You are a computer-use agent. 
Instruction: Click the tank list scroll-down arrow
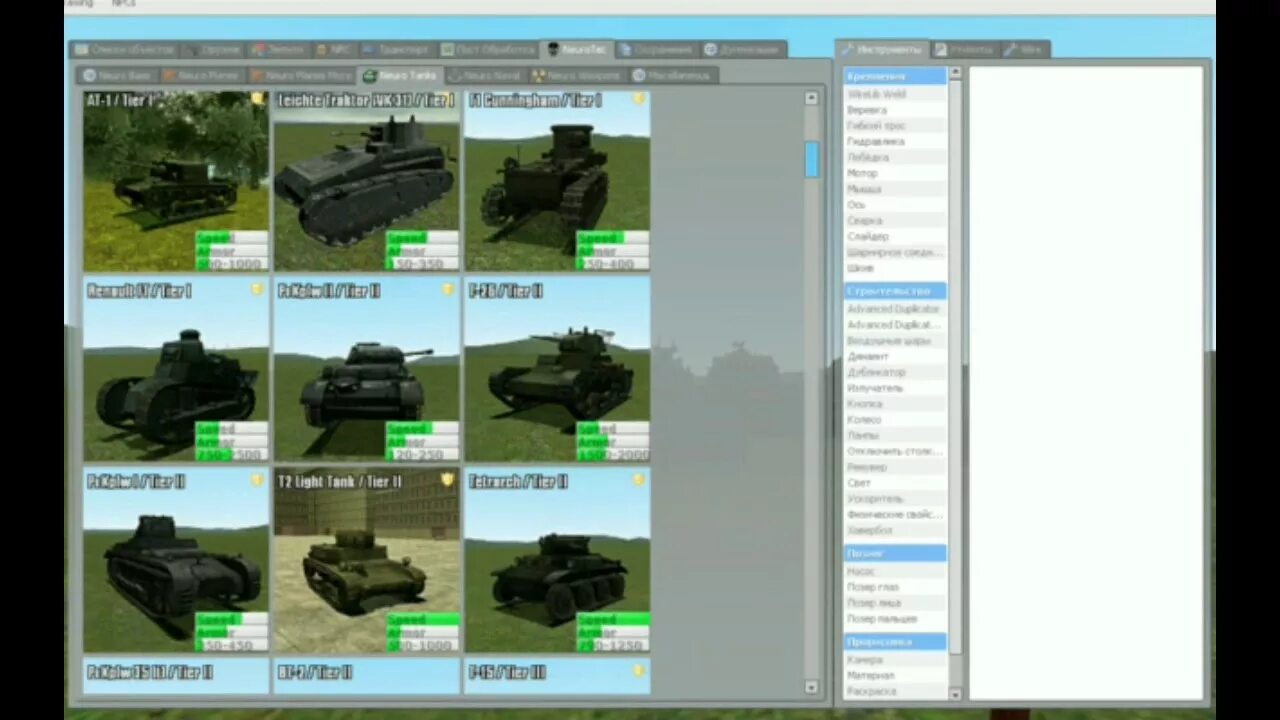click(x=812, y=687)
